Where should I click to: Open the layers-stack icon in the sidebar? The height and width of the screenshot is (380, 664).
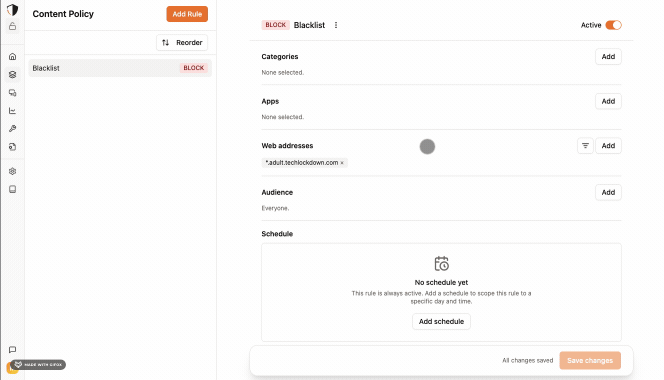pyautogui.click(x=12, y=75)
